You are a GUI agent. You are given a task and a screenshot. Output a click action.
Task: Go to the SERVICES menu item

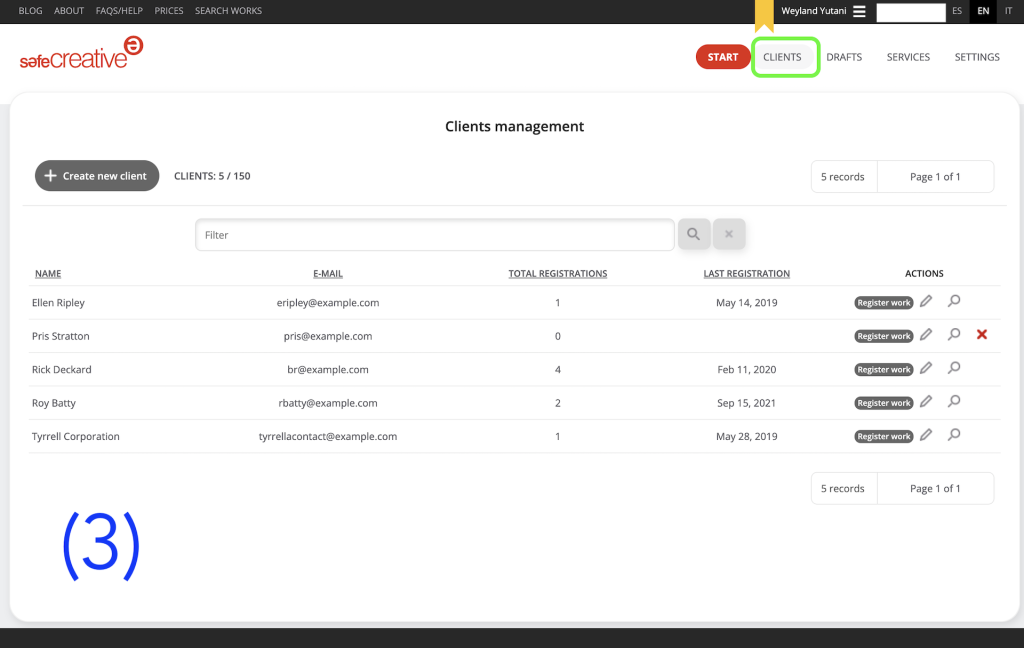(908, 57)
